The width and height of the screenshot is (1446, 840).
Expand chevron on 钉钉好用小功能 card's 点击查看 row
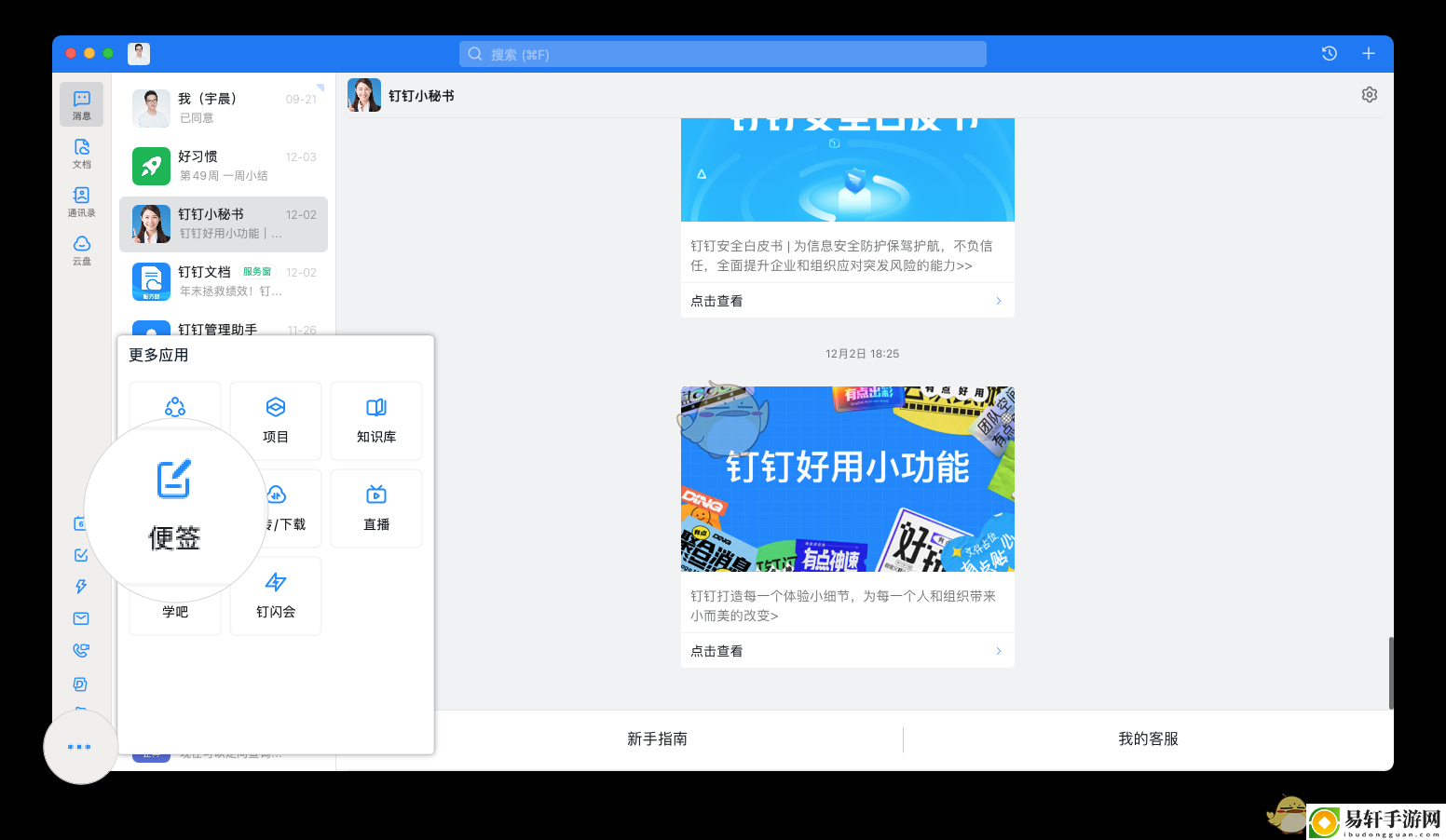tap(999, 651)
